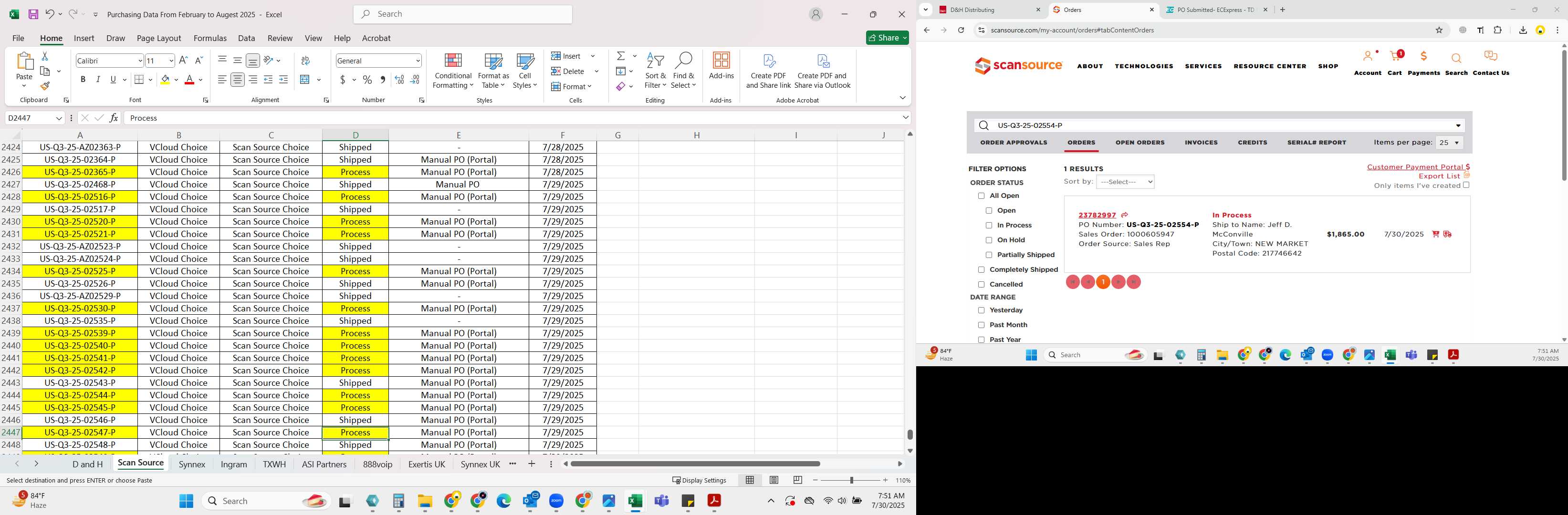Open Format as Table gallery
This screenshot has width=1568, height=515.
pos(493,71)
